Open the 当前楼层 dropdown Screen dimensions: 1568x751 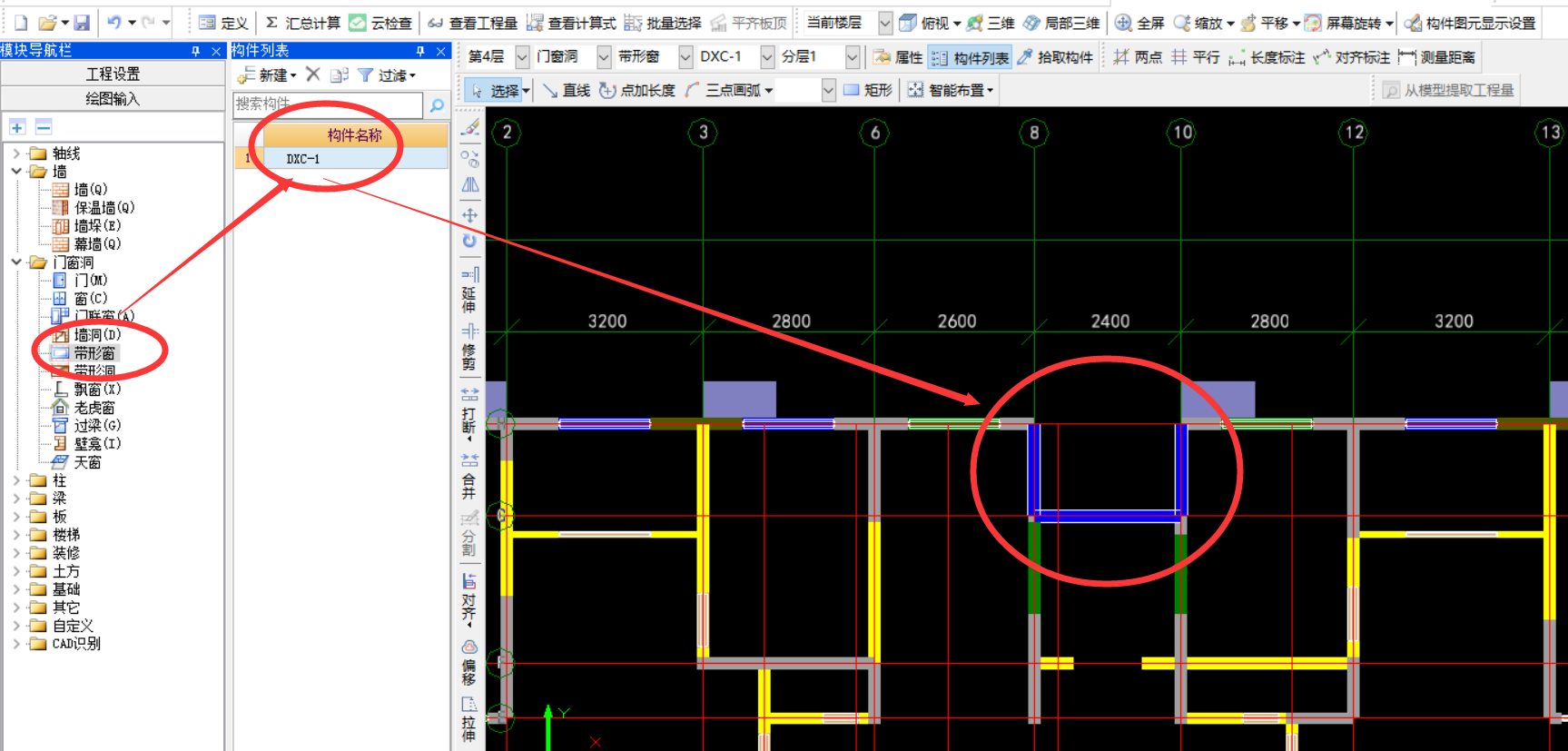coord(885,23)
